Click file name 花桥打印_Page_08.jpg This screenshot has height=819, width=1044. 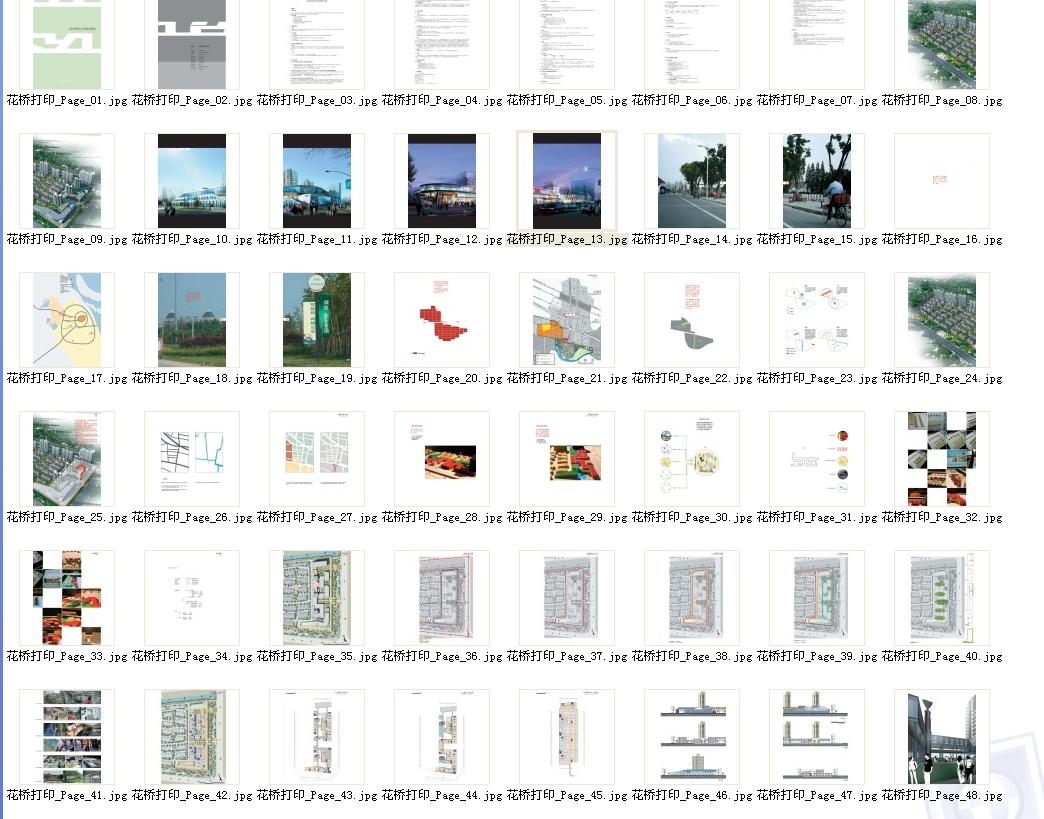[941, 101]
